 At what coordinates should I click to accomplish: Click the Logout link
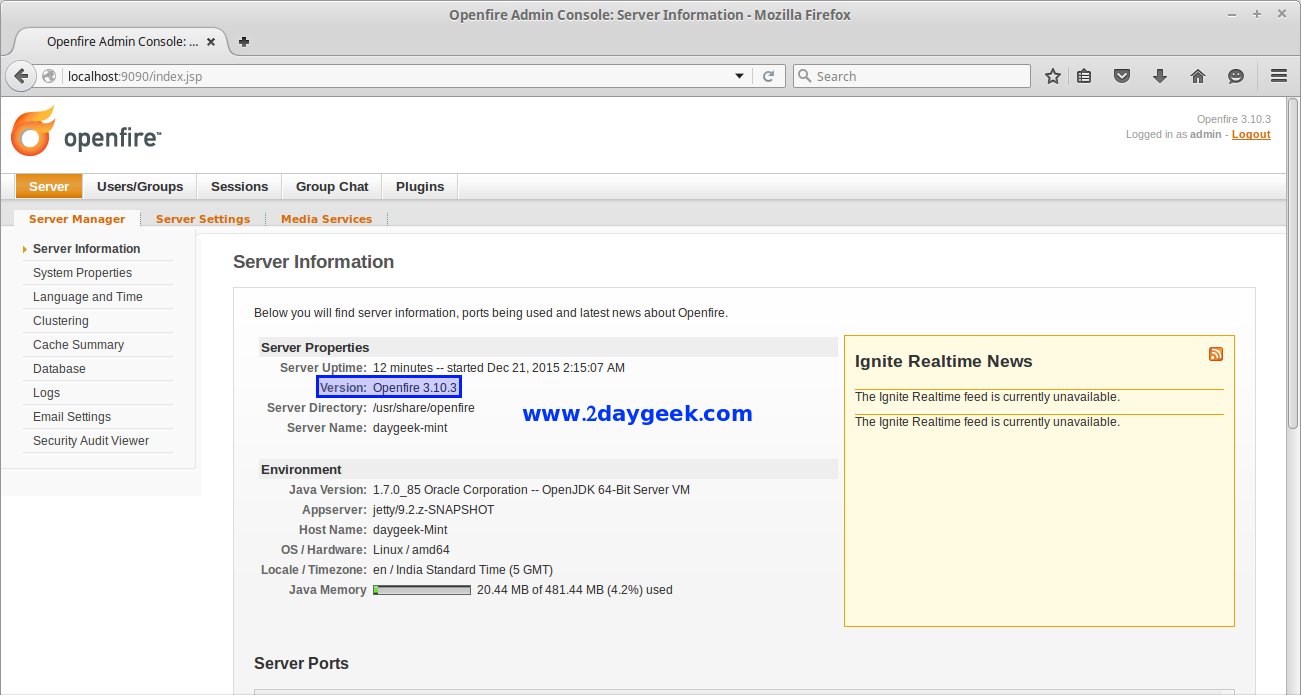[1251, 134]
